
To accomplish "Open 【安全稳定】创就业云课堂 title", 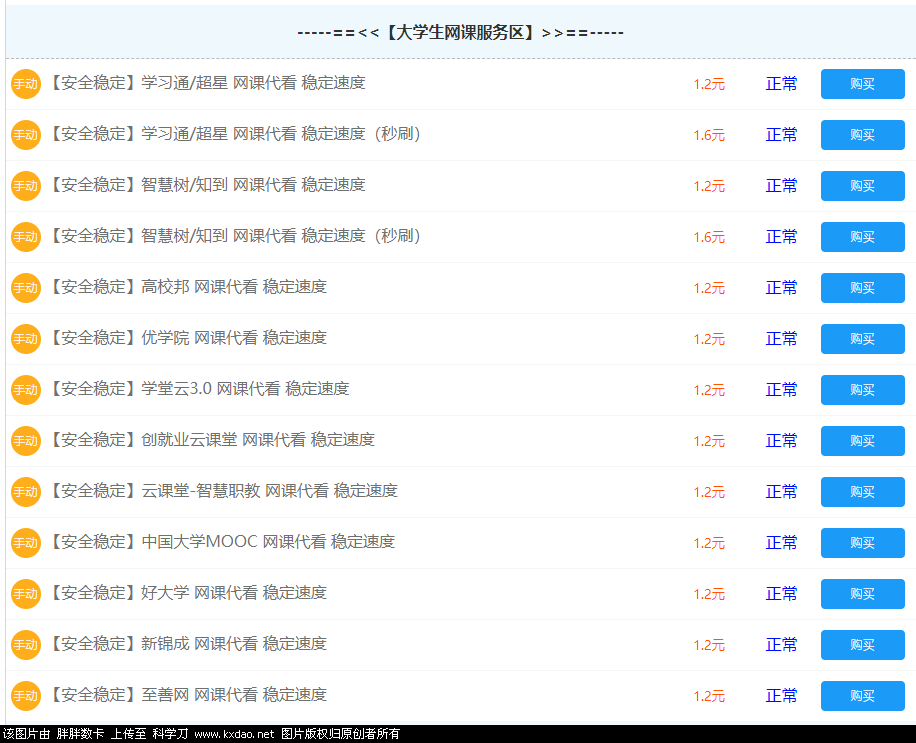I will point(211,440).
